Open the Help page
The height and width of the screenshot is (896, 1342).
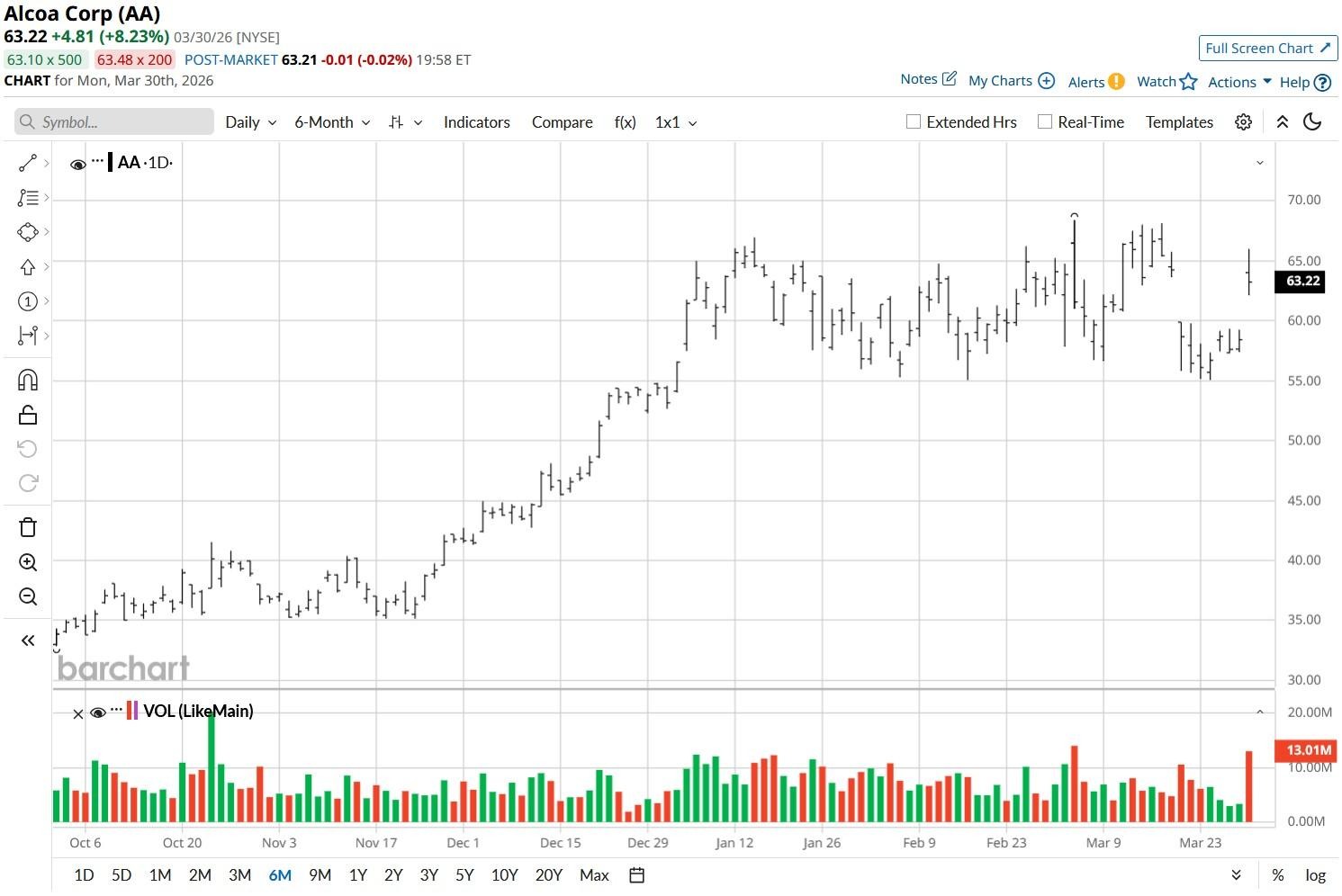click(1305, 83)
